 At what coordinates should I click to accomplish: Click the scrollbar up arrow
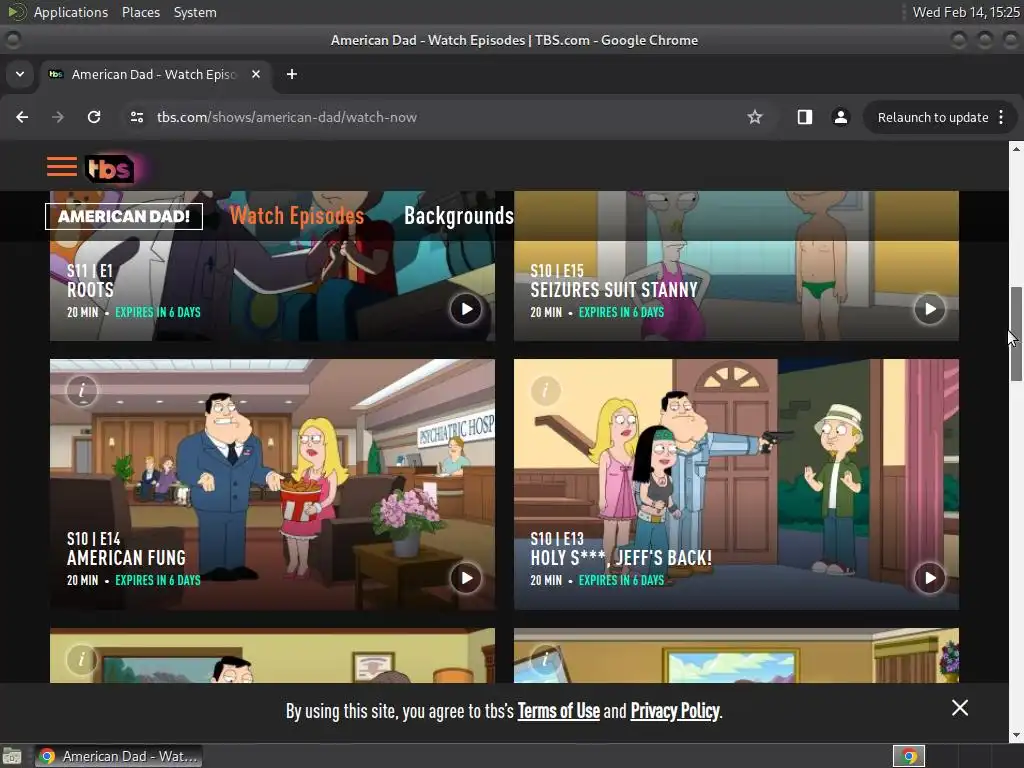coord(1016,149)
